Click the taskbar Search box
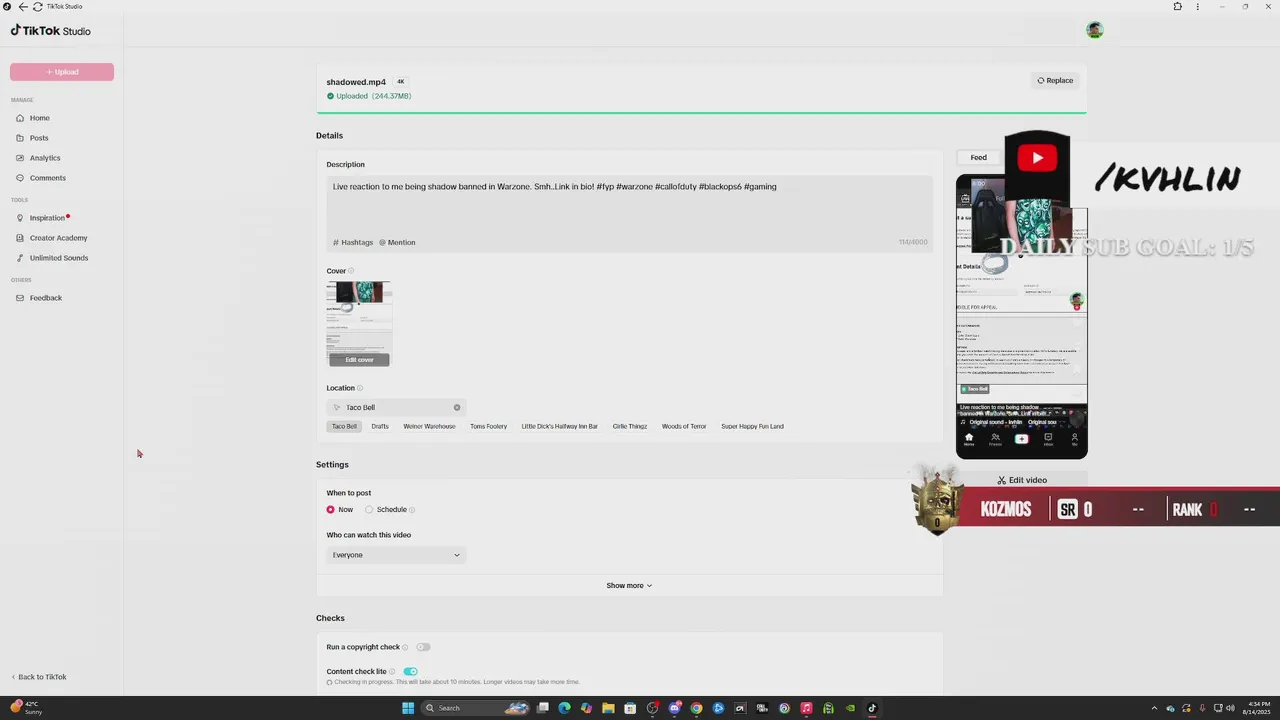The image size is (1280, 720). [x=476, y=708]
